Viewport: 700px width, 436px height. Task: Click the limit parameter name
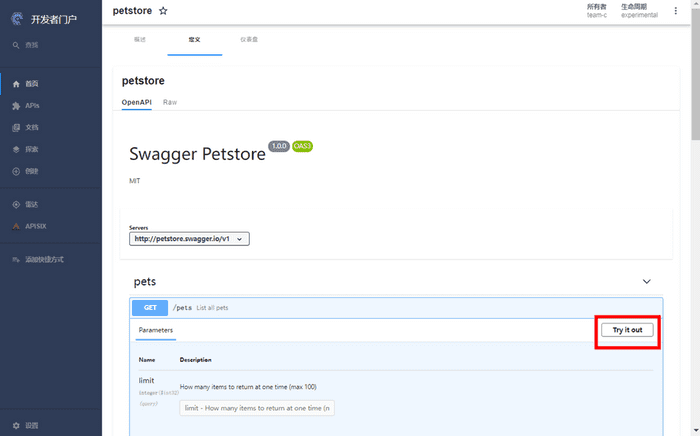(x=146, y=381)
